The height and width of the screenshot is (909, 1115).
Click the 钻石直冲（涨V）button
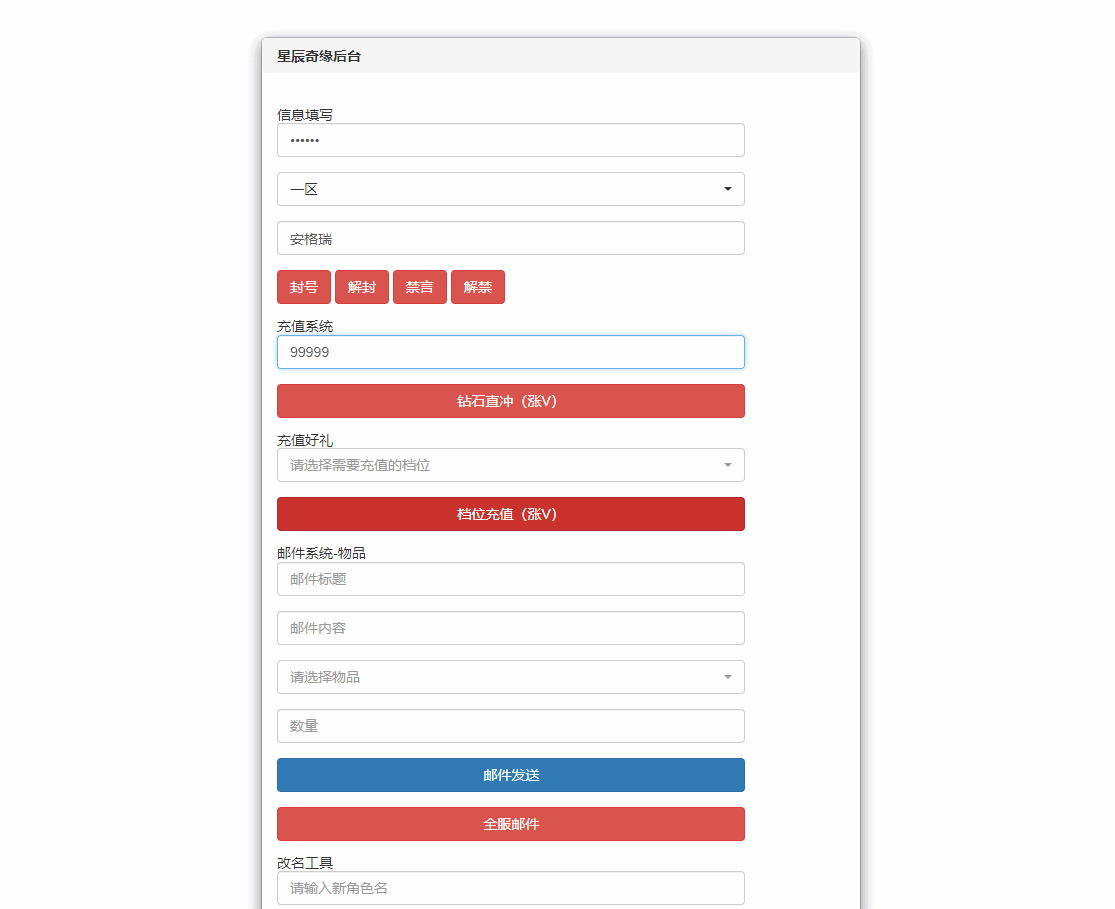[x=510, y=401]
